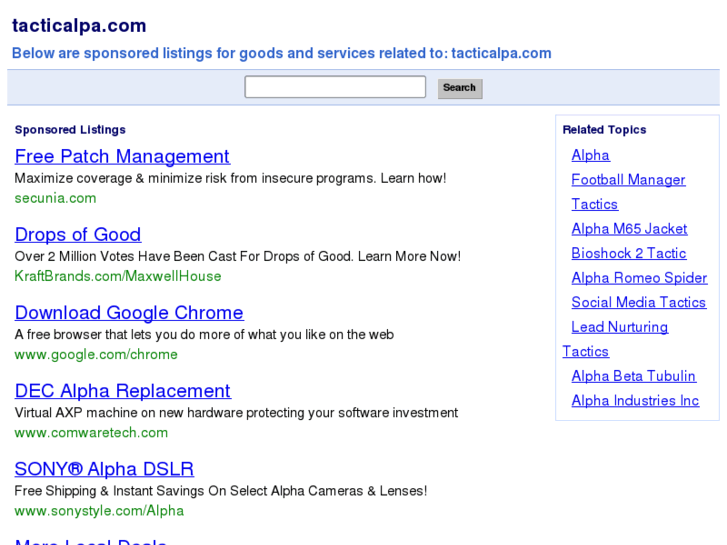Click the 'Maximize coverage & minimize risk' description
727x545 pixels.
pyautogui.click(x=230, y=179)
